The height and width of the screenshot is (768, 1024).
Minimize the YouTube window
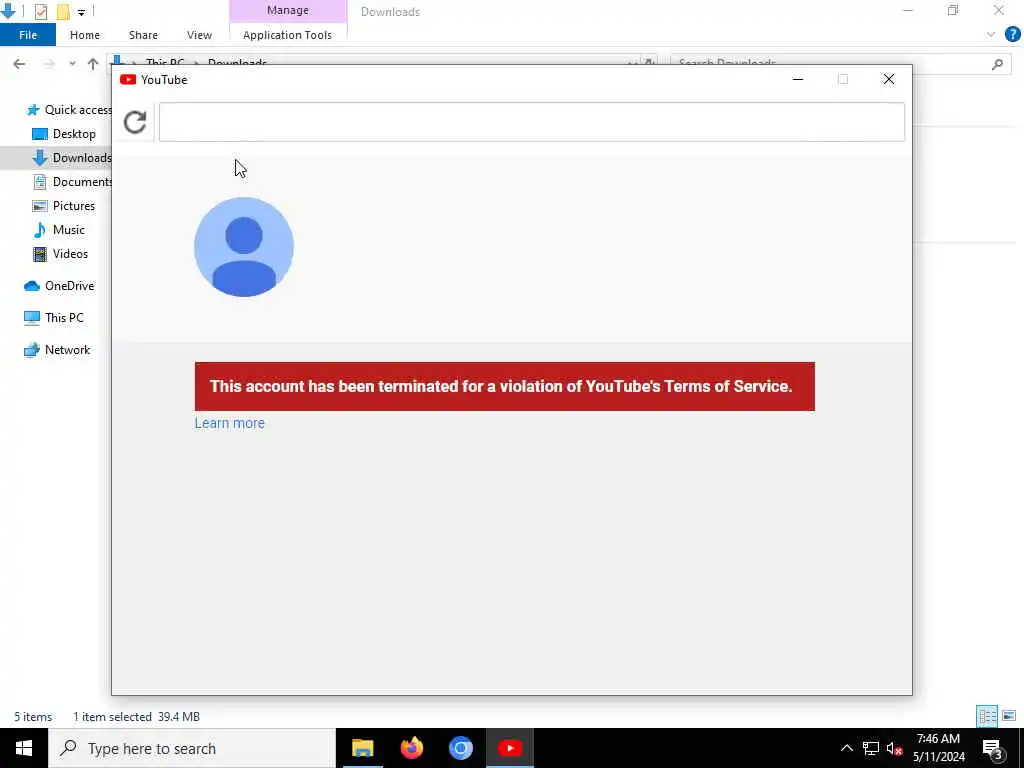coord(798,80)
